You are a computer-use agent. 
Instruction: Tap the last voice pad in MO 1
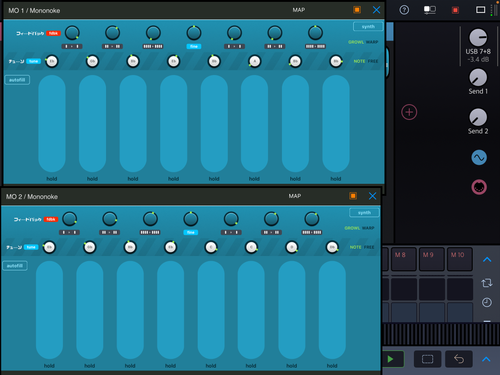336,123
